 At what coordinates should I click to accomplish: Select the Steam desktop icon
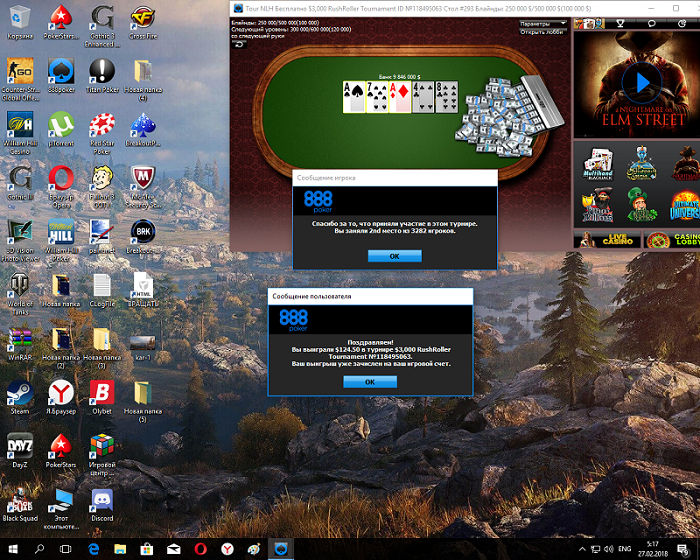[x=20, y=398]
